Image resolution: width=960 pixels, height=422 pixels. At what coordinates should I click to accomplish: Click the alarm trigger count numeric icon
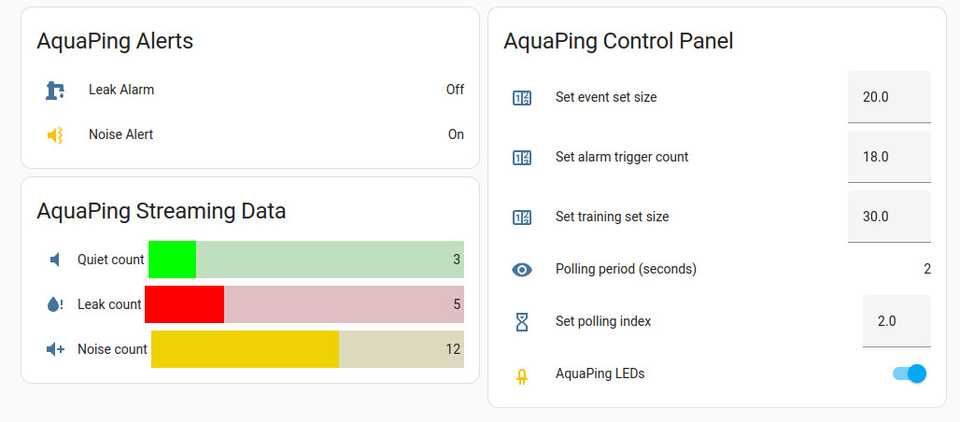tap(522, 157)
